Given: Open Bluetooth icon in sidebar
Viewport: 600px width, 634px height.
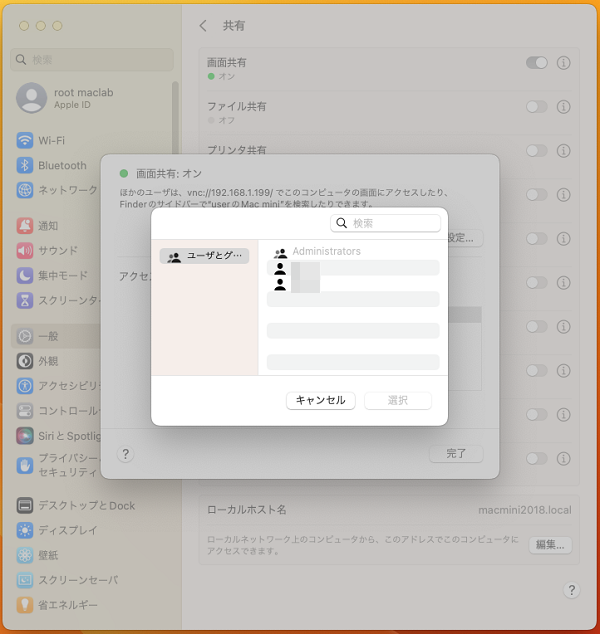Looking at the screenshot, I should [x=25, y=165].
